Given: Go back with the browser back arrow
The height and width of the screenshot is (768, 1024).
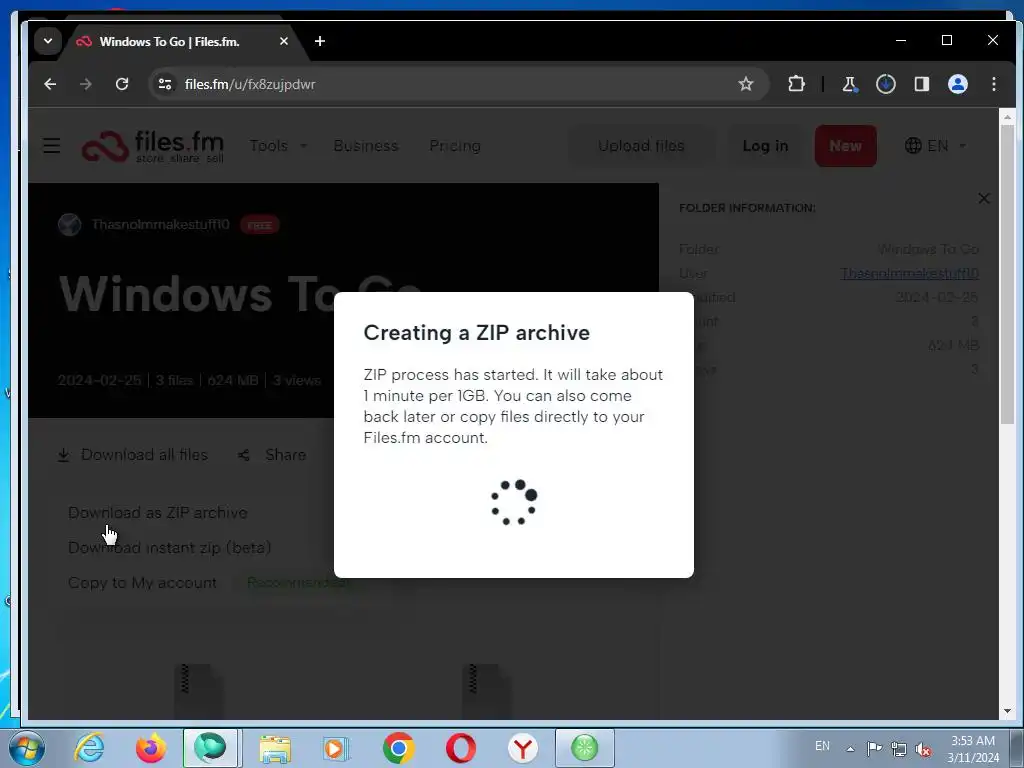Looking at the screenshot, I should pos(50,84).
